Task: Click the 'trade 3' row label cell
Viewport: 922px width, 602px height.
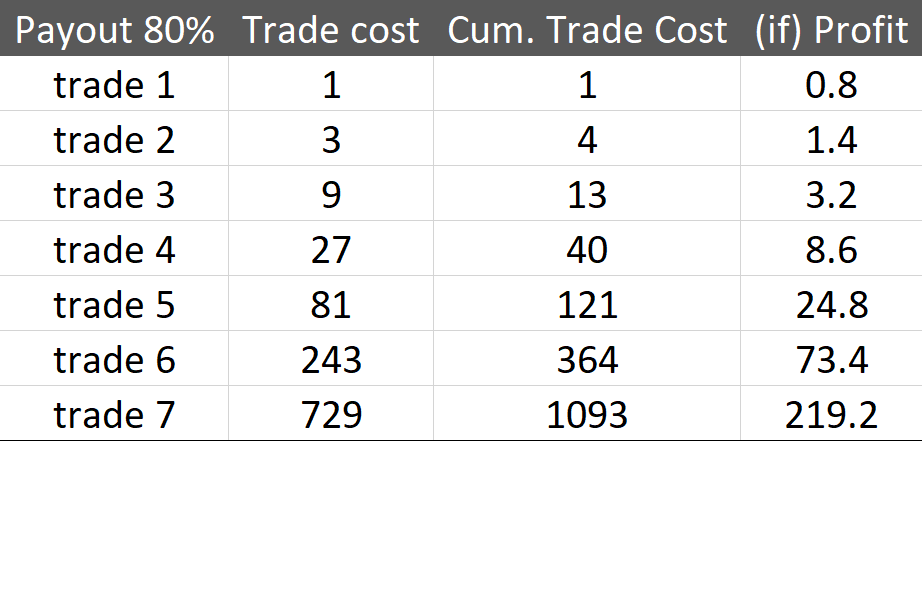Action: tap(114, 193)
